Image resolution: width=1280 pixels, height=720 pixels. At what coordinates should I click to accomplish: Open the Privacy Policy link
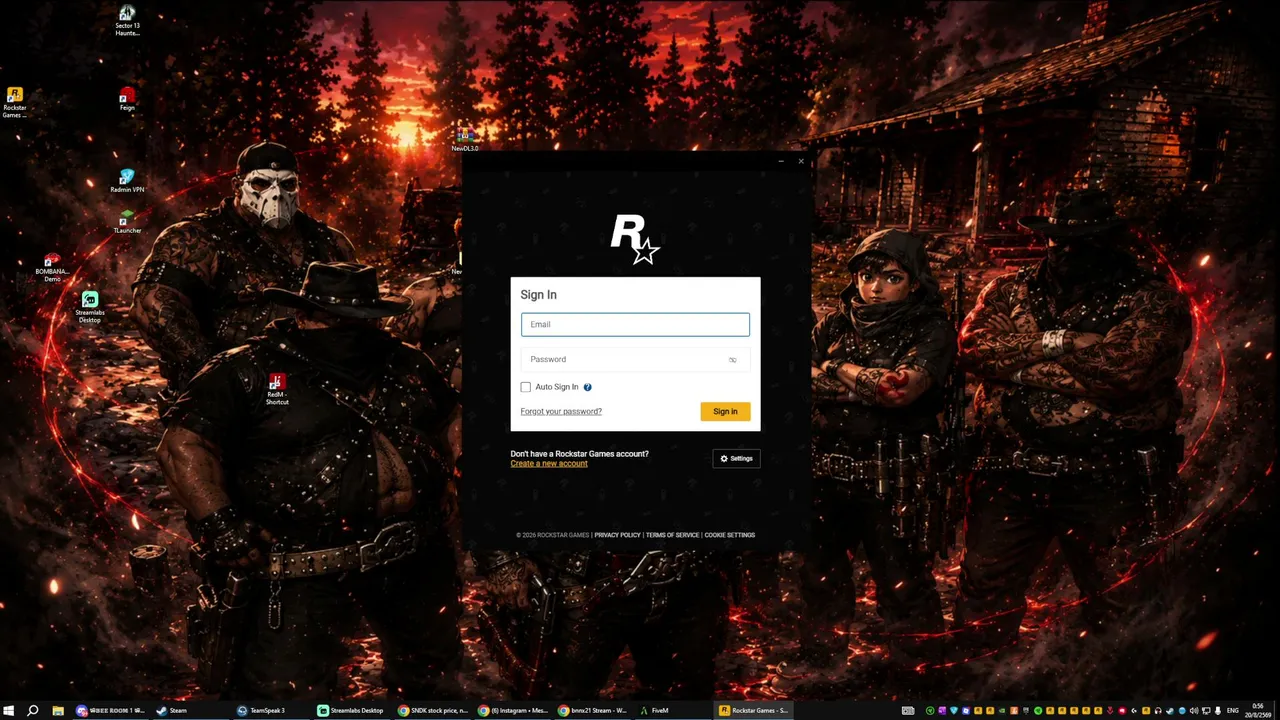617,535
